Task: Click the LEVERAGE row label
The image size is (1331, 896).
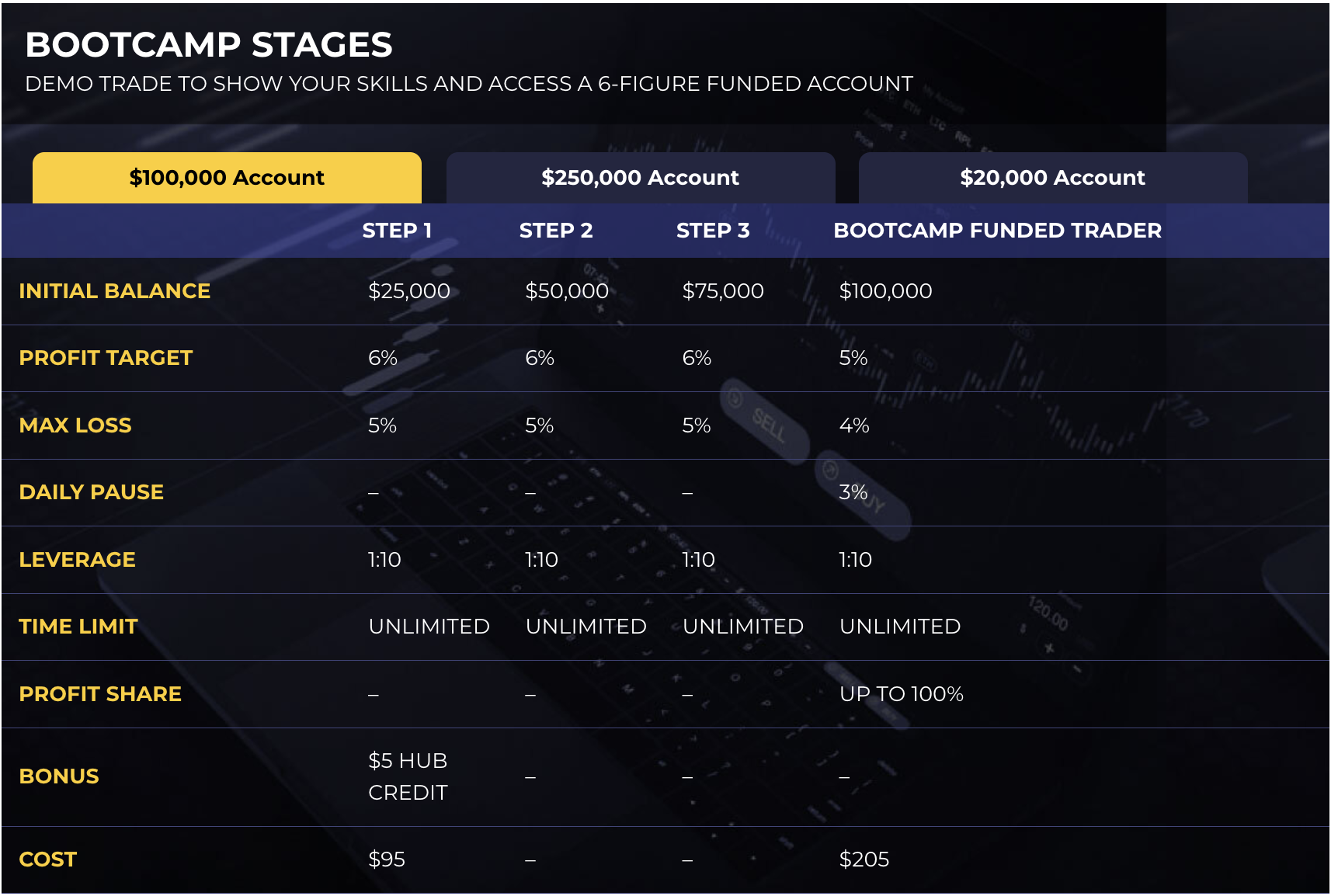Action: point(78,560)
